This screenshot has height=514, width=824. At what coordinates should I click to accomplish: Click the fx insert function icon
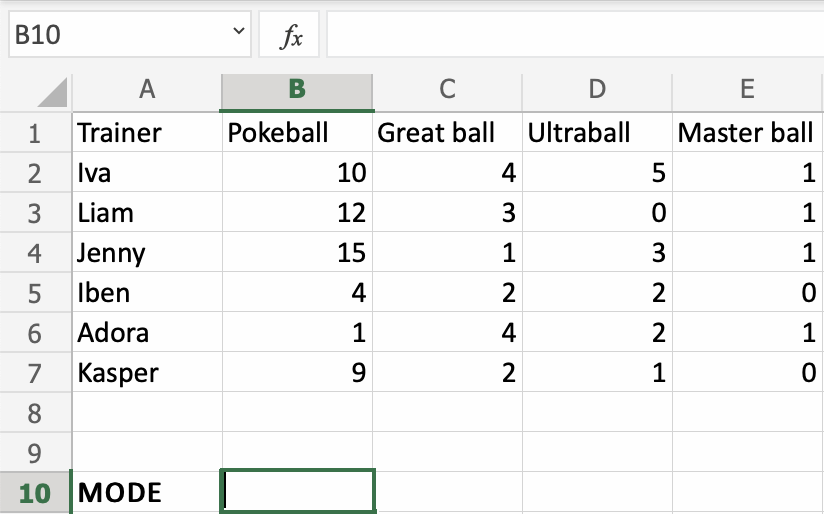(291, 37)
